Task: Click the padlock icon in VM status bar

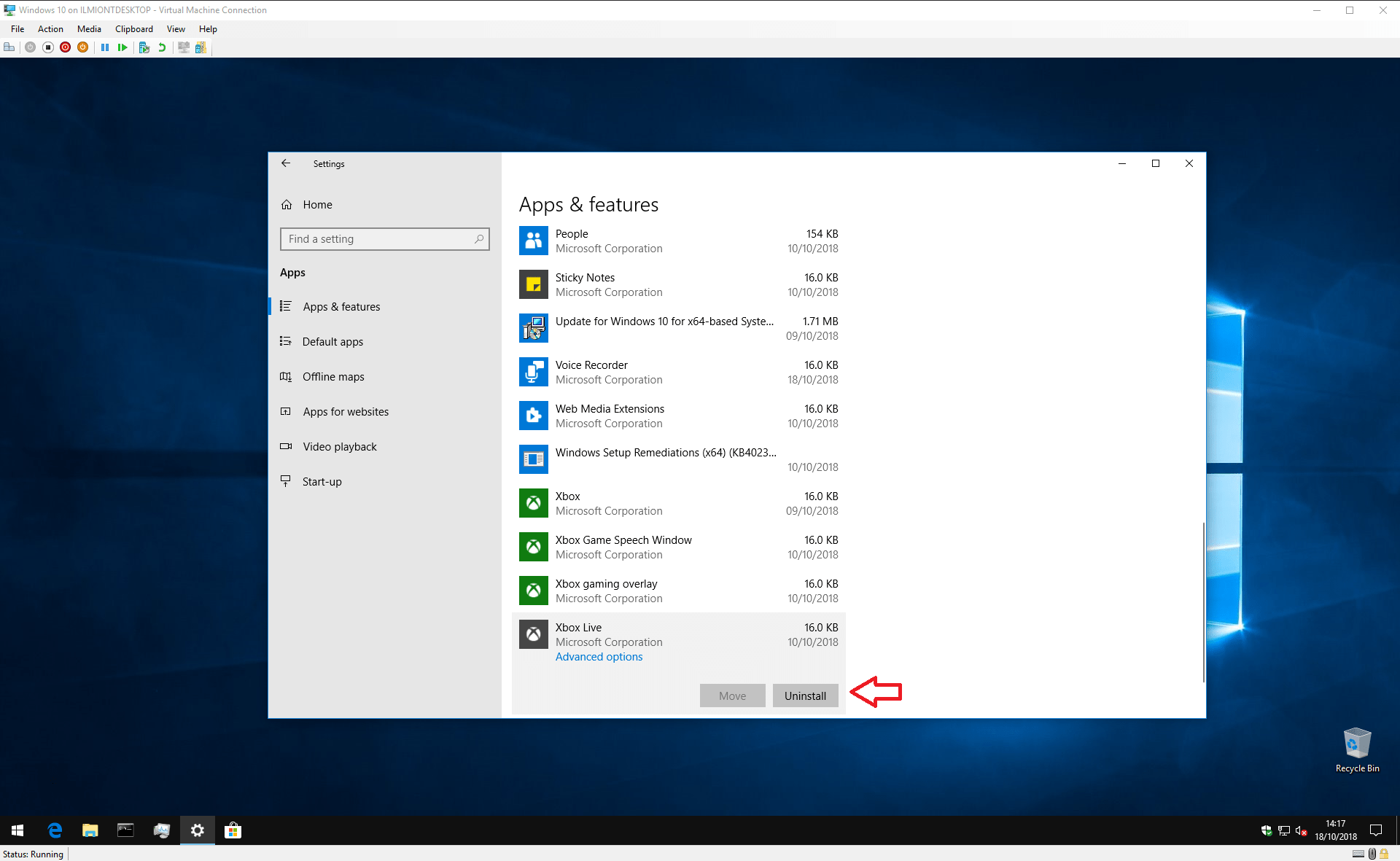Action: pos(1384,854)
